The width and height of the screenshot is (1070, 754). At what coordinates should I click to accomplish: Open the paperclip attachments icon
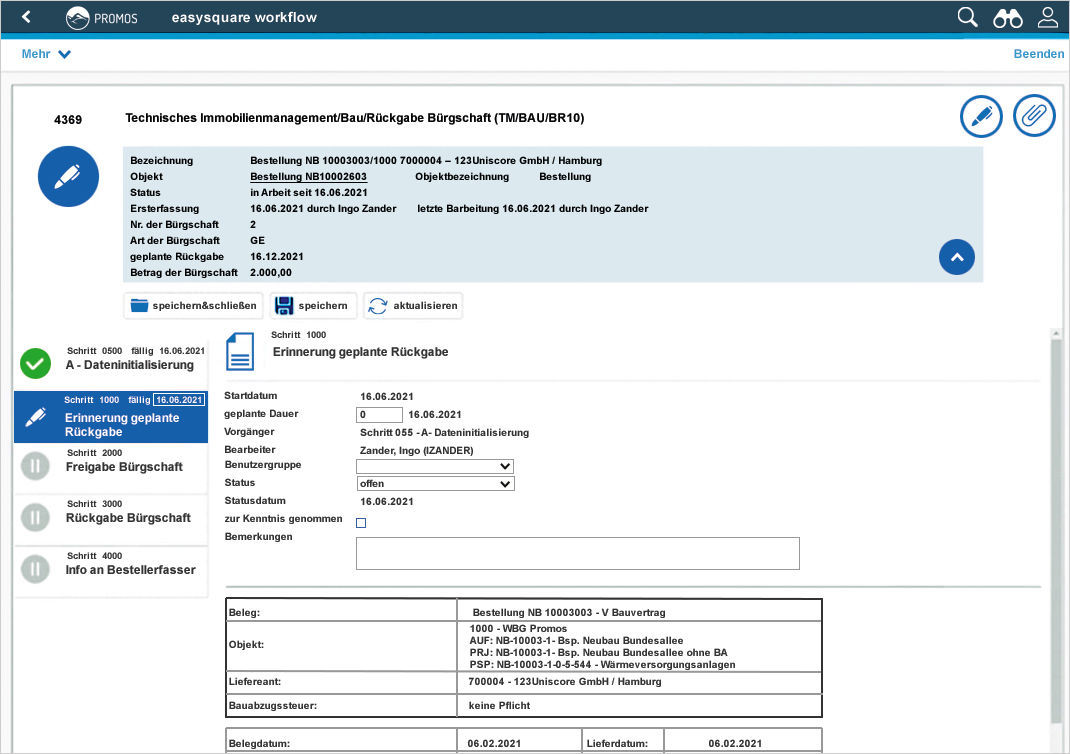pos(1034,116)
